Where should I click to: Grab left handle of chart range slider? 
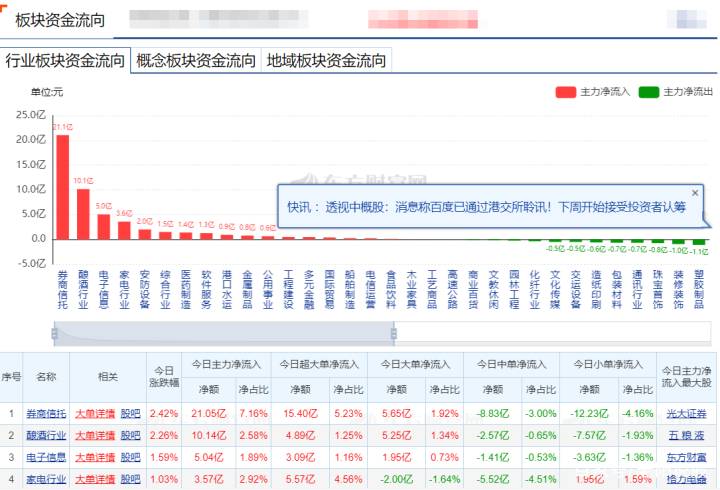[55, 334]
